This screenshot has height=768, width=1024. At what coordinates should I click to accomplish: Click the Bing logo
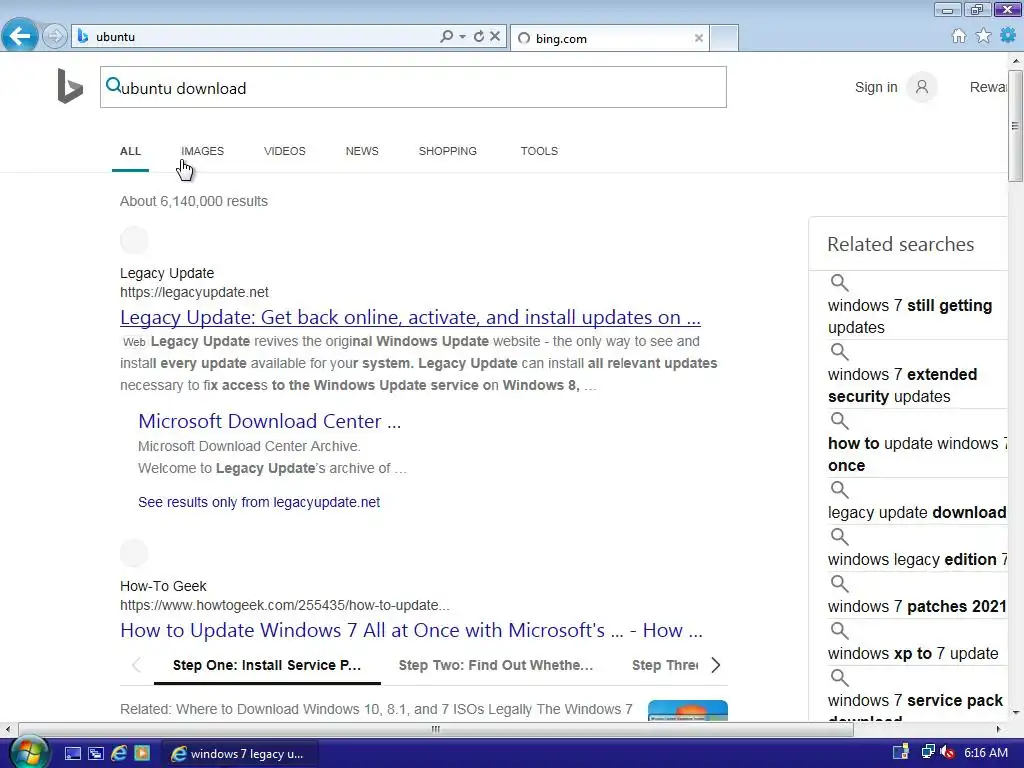(x=70, y=86)
